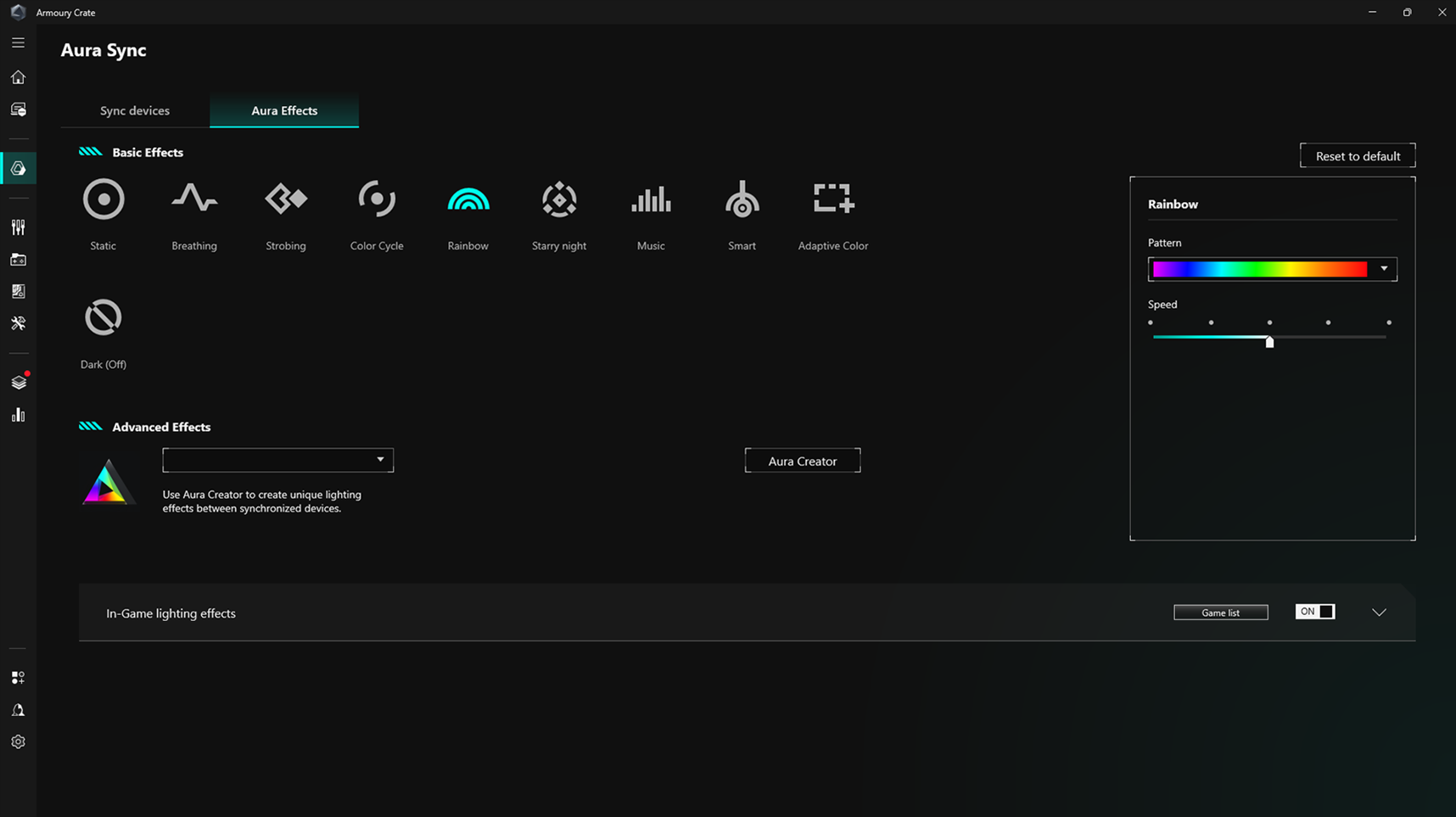Click the Rainbow panel heading
Image resolution: width=1456 pixels, height=817 pixels.
tap(1173, 204)
